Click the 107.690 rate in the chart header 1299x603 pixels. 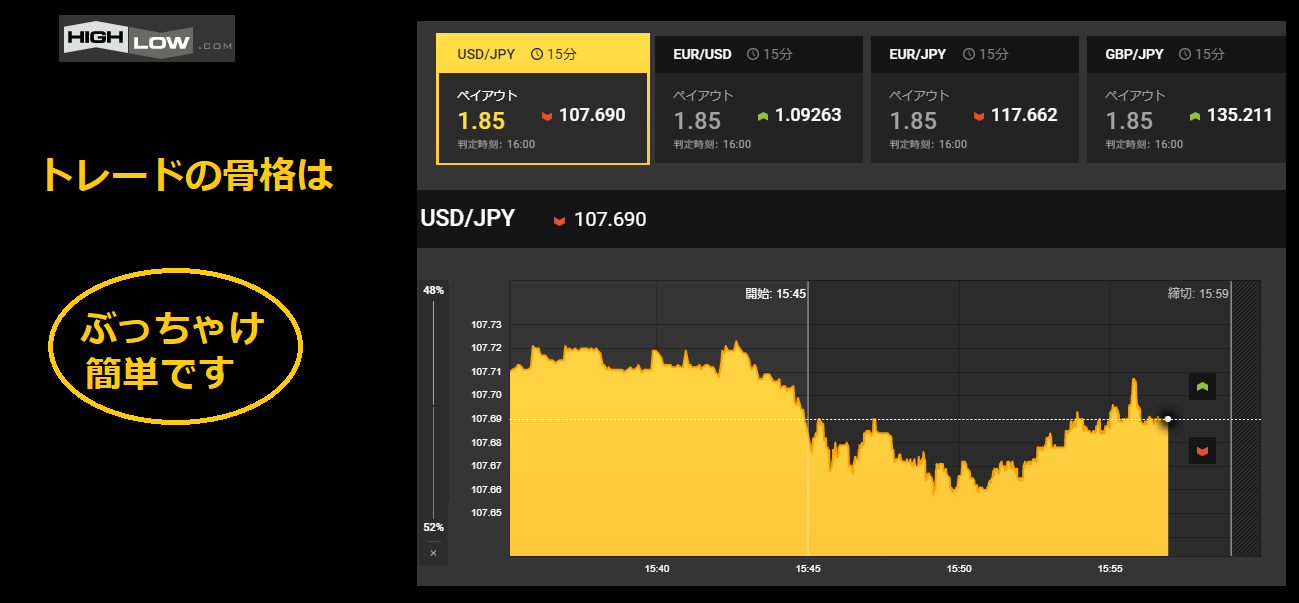tap(610, 219)
